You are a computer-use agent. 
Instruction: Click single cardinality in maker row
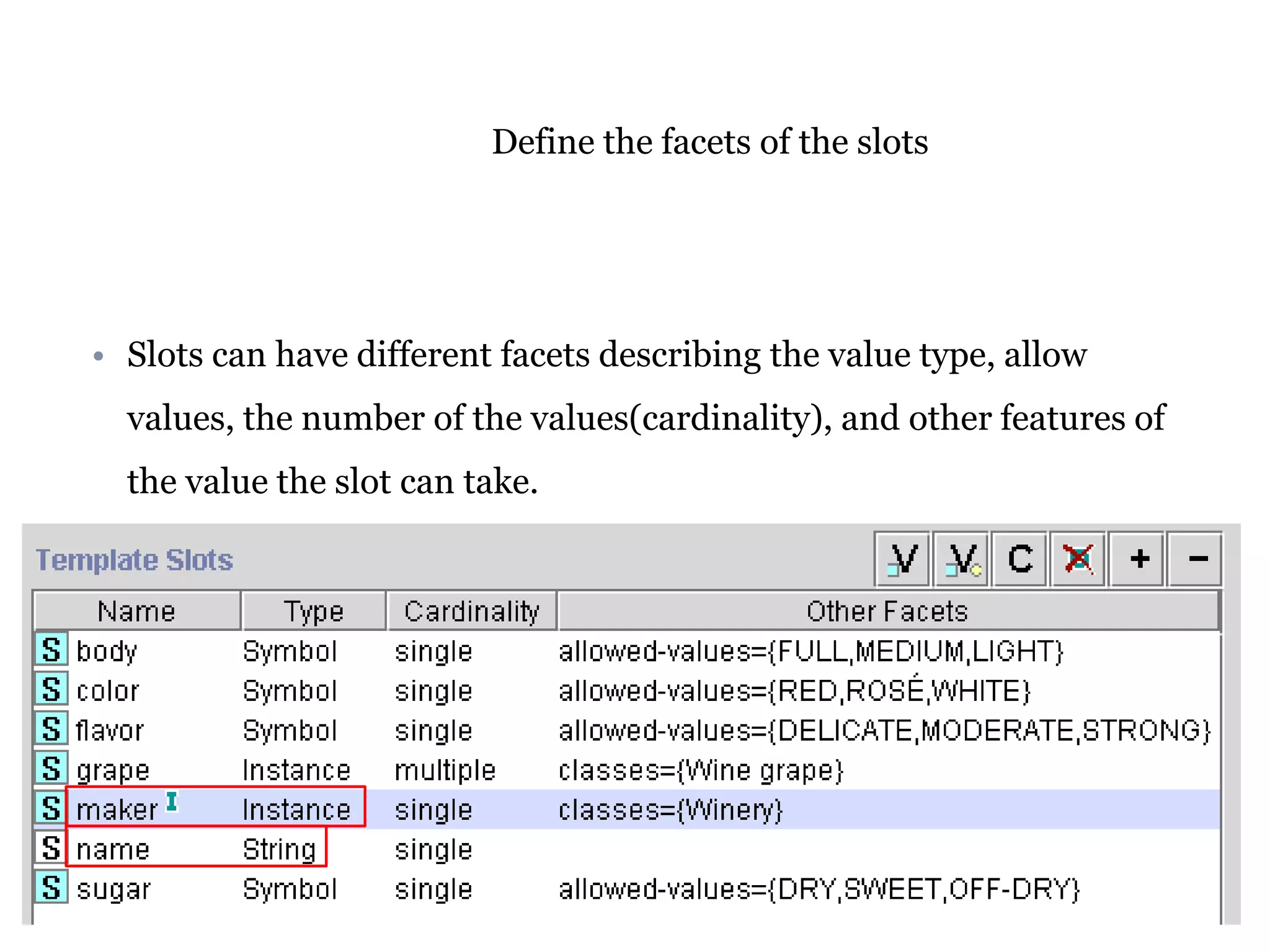coord(433,811)
